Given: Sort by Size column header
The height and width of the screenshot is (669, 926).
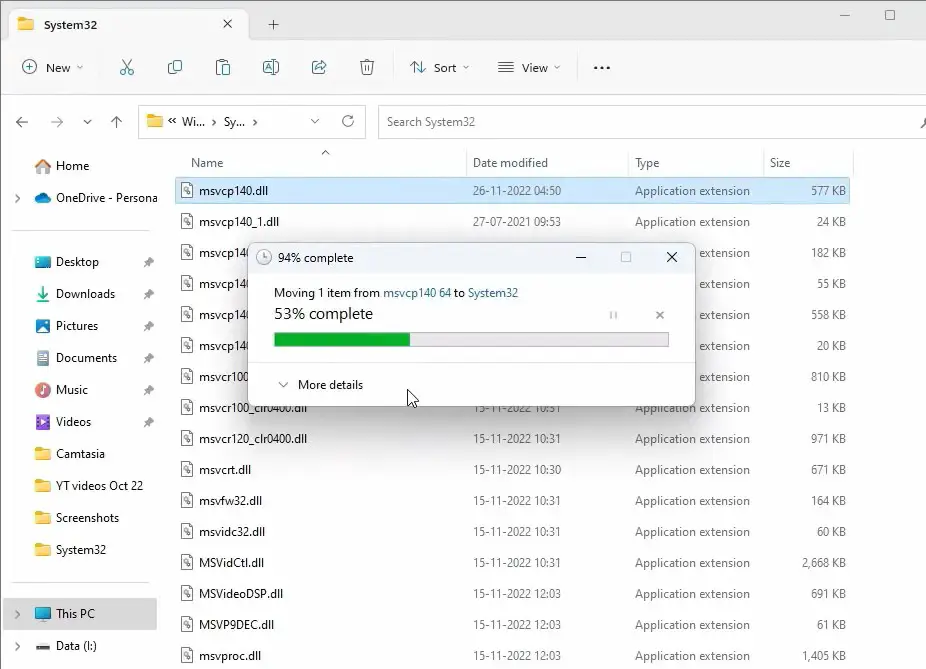Looking at the screenshot, I should pyautogui.click(x=780, y=162).
